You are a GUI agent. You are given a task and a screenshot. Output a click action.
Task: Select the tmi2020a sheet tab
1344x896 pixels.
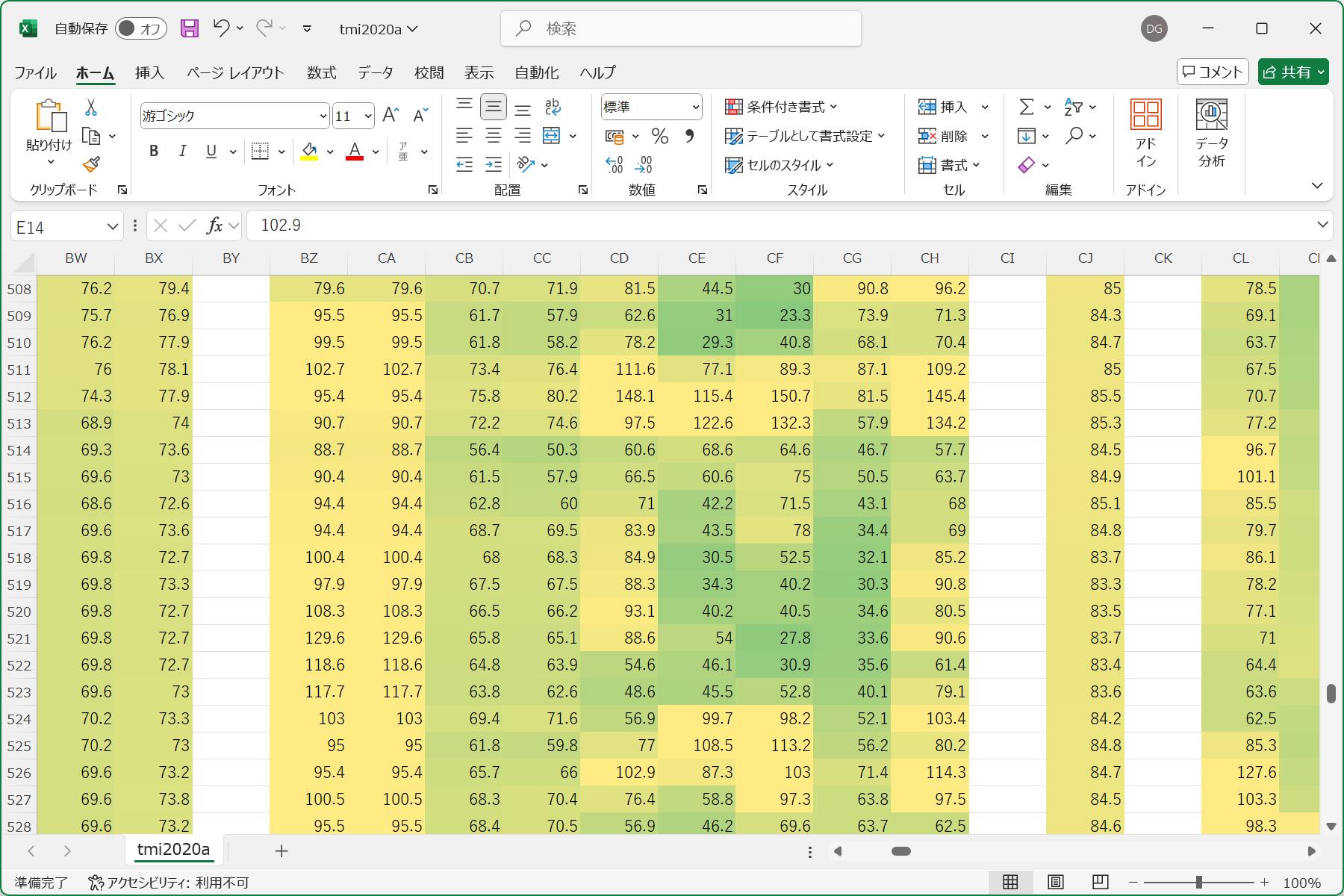(173, 850)
